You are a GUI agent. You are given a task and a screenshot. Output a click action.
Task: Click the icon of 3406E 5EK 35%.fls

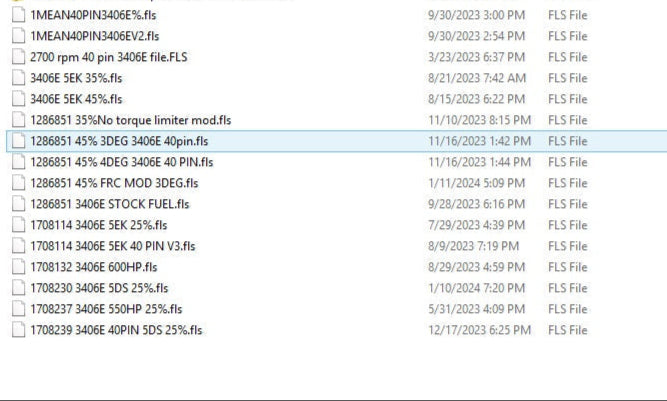[x=19, y=78]
